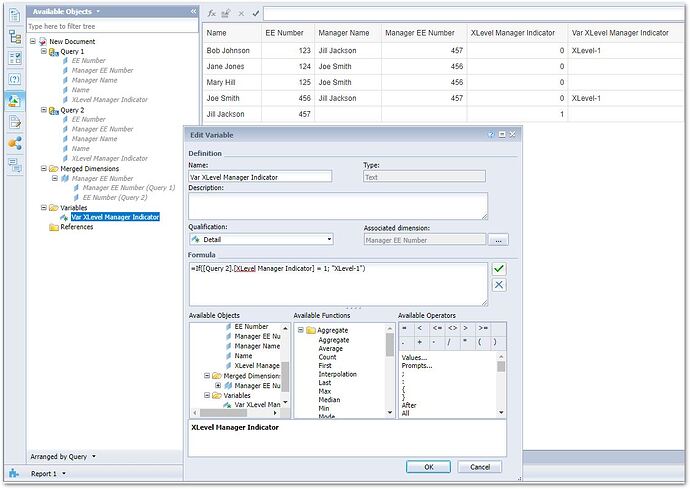
Task: Open the user prompt input sidebar icon
Action: tap(15, 79)
